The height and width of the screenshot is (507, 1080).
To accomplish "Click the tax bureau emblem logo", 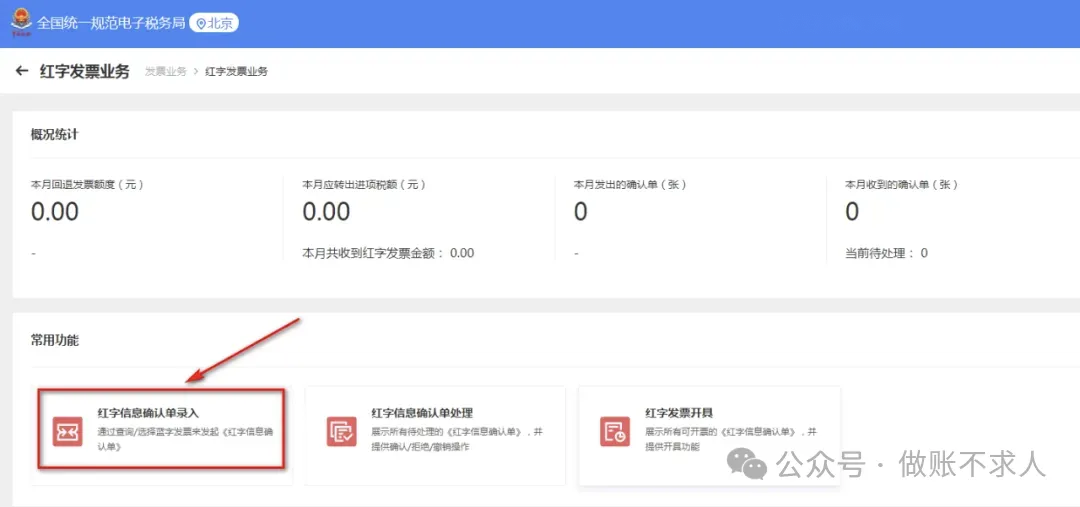I will (21, 22).
